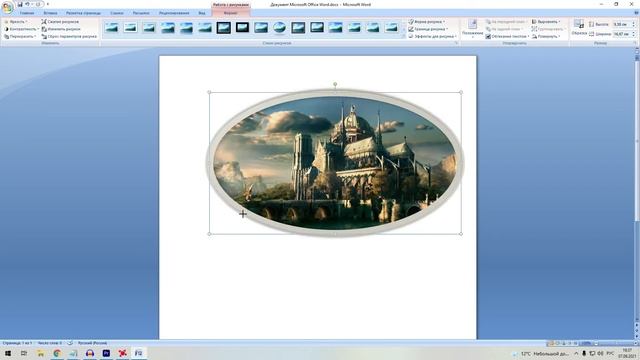Screen dimensions: 640x360
Task: Select the Обрезка crop tool
Action: 579,27
